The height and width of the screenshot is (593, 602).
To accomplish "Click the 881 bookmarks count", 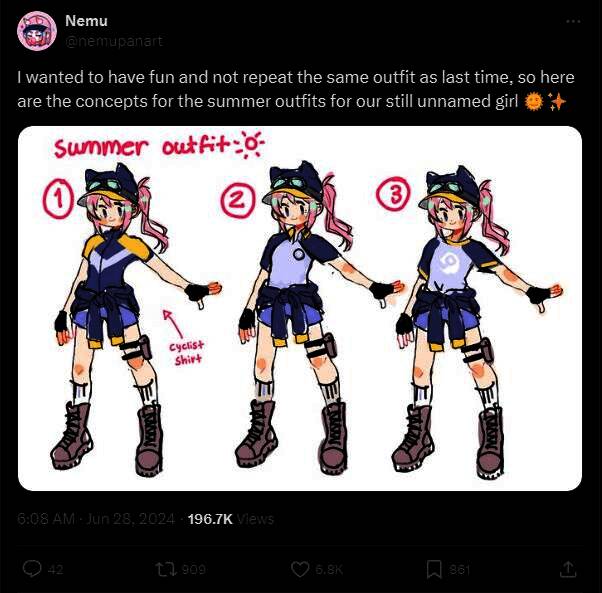I will pyautogui.click(x=460, y=570).
